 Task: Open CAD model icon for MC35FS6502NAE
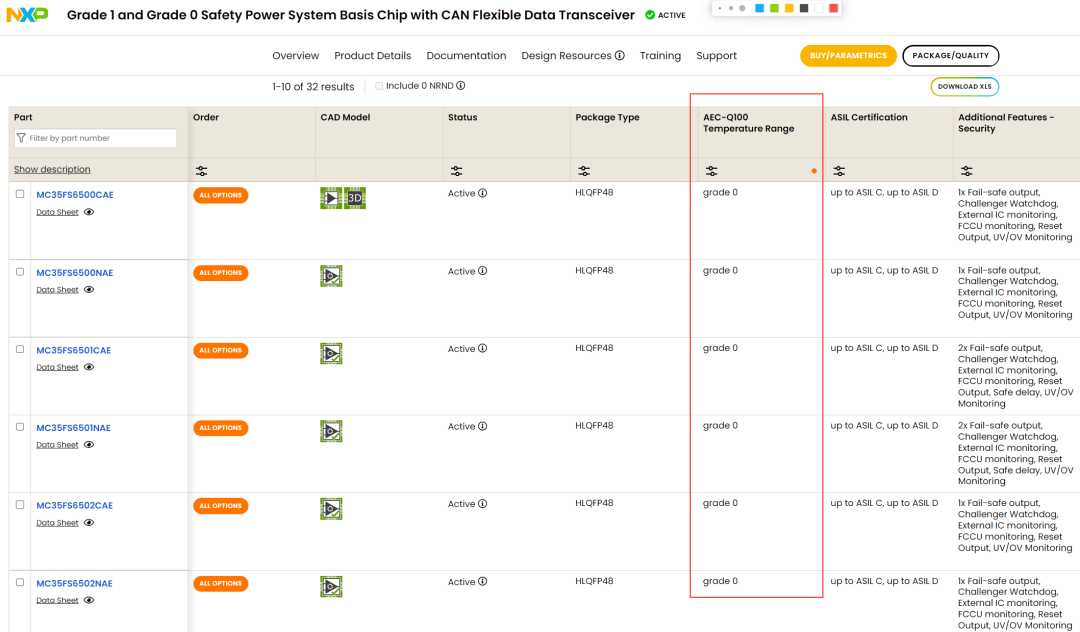click(x=331, y=587)
